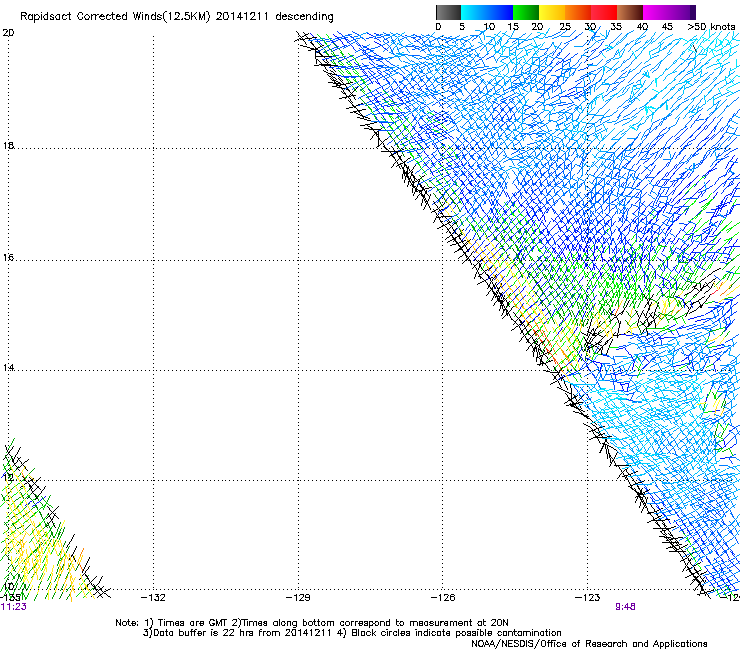This screenshot has width=740, height=650.
Task: Click the green 15-20 knots legend swatch
Action: (526, 12)
